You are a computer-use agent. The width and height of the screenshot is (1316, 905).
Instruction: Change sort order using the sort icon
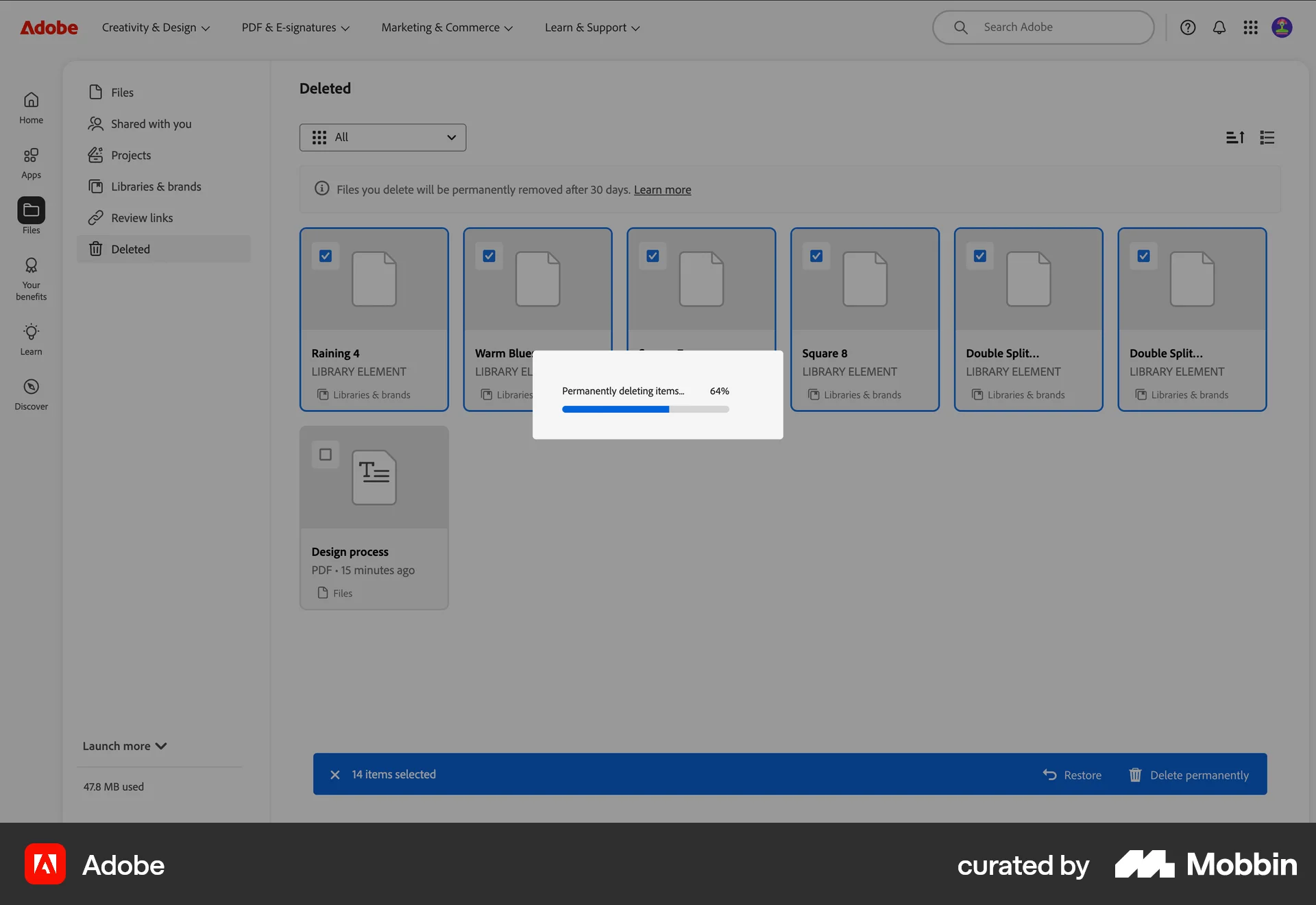(1235, 137)
